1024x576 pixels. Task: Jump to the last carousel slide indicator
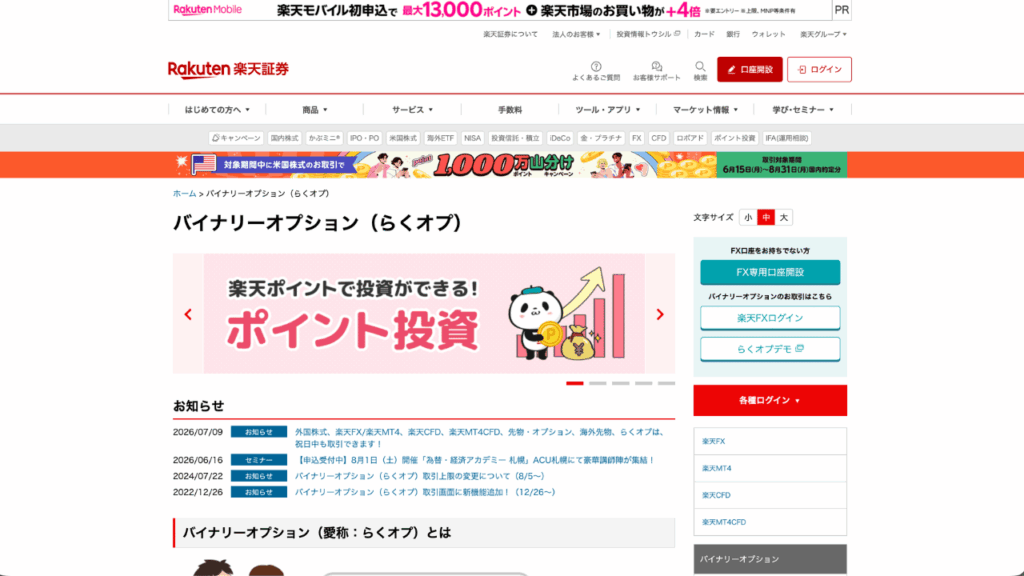(666, 383)
